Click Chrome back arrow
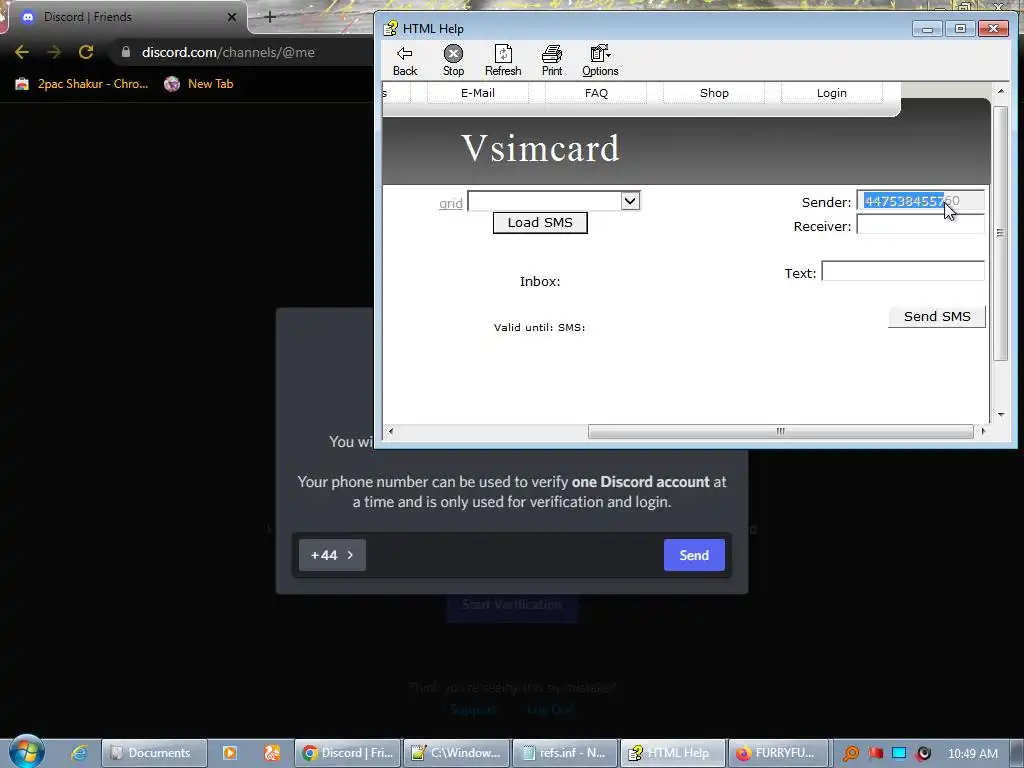The height and width of the screenshot is (768, 1024). tap(22, 52)
